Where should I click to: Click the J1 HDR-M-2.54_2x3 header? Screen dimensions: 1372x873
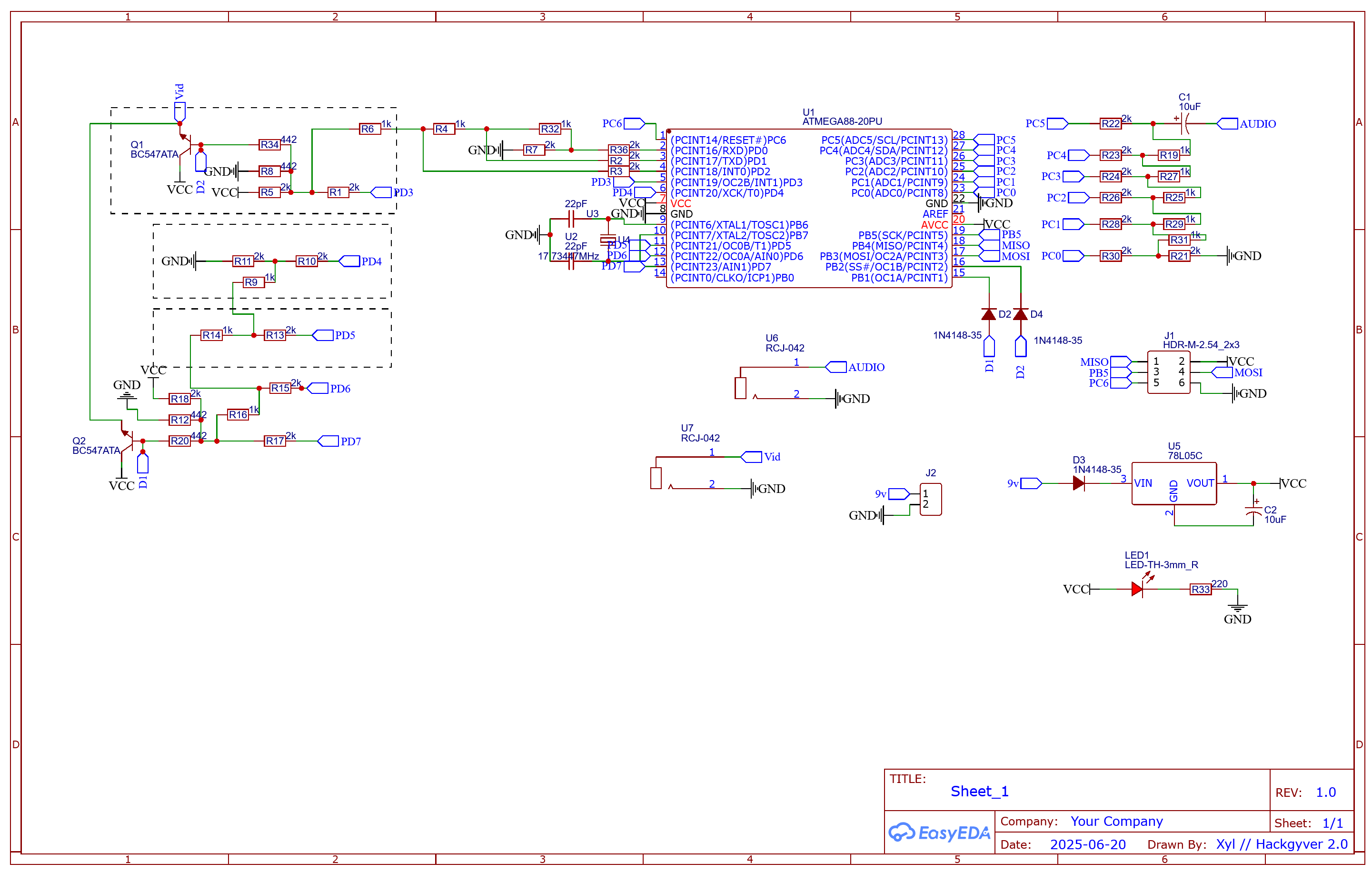(1168, 372)
